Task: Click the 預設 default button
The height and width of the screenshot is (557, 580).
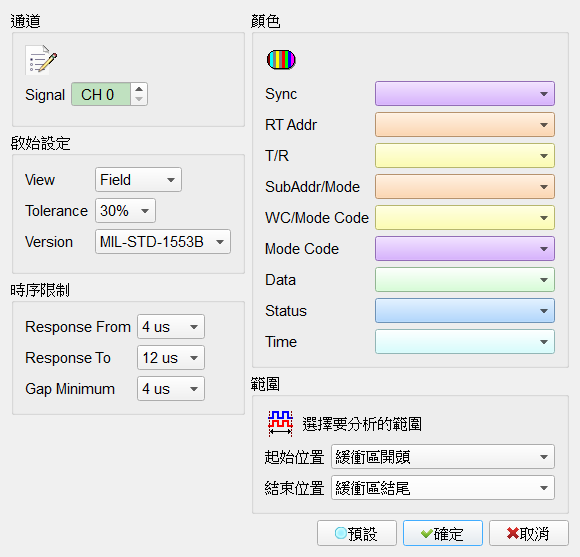Action: [357, 533]
